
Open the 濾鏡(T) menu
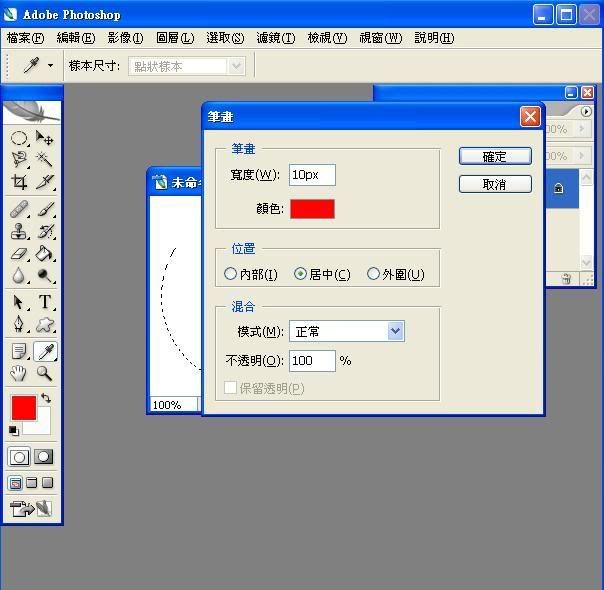pyautogui.click(x=276, y=38)
